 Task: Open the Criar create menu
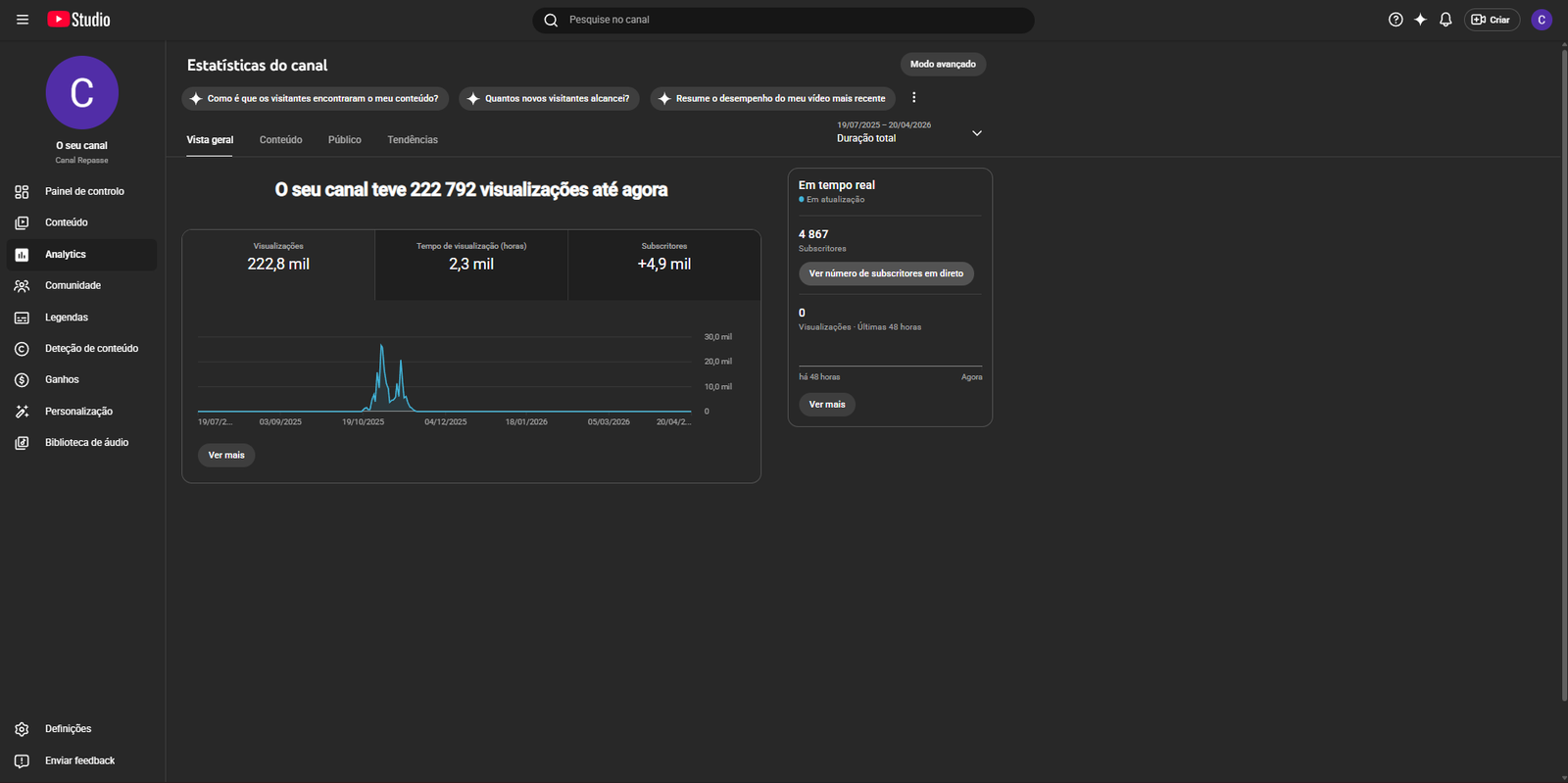[x=1491, y=20]
